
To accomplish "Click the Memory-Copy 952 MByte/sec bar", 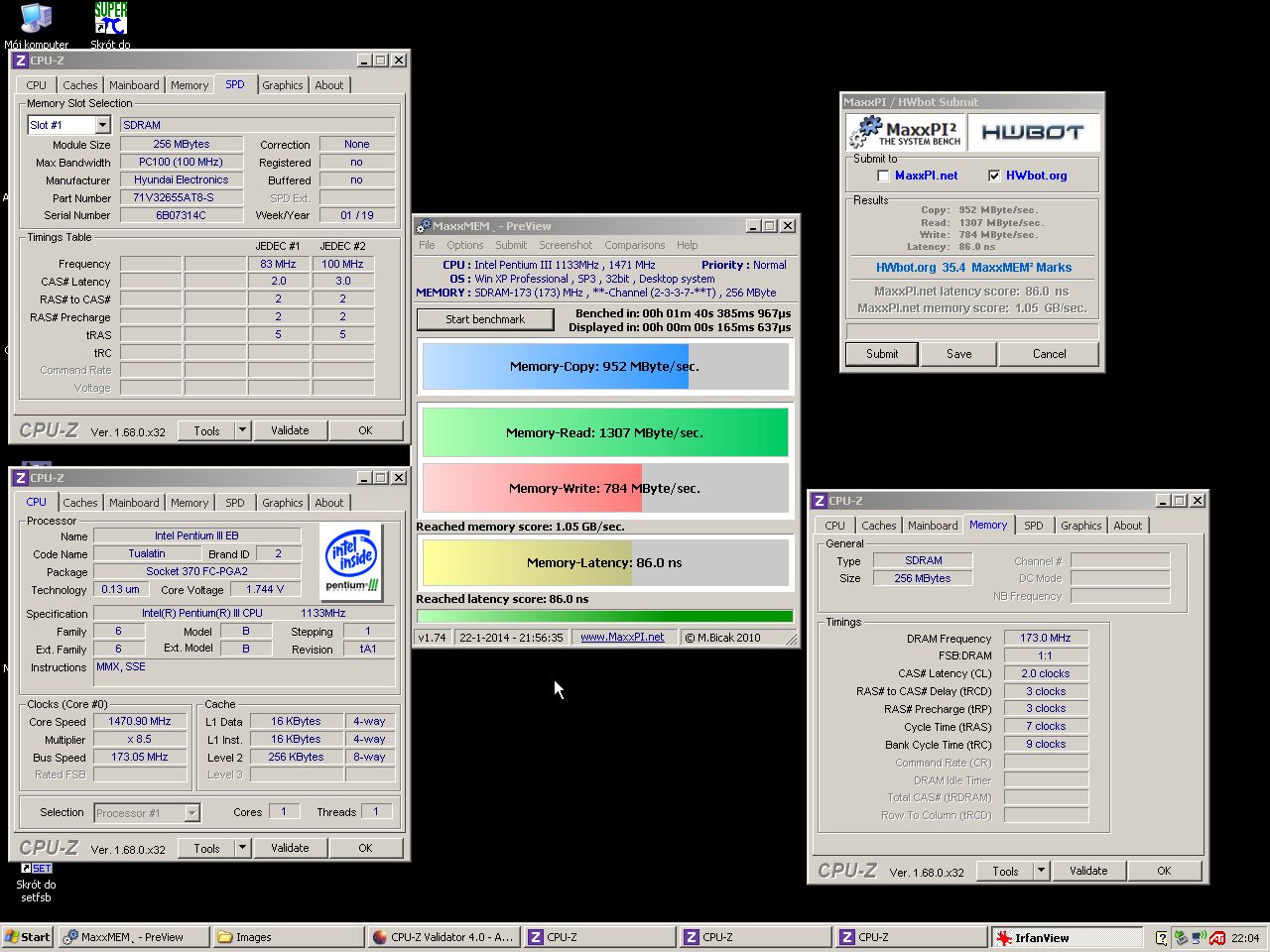I will (x=605, y=366).
